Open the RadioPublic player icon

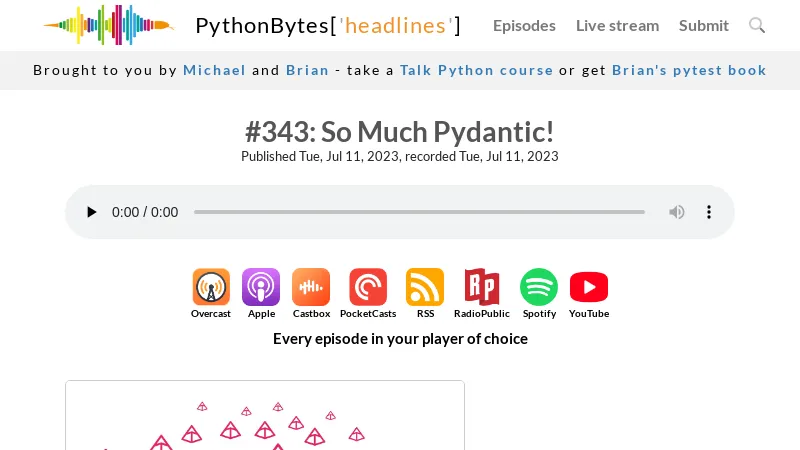click(482, 287)
